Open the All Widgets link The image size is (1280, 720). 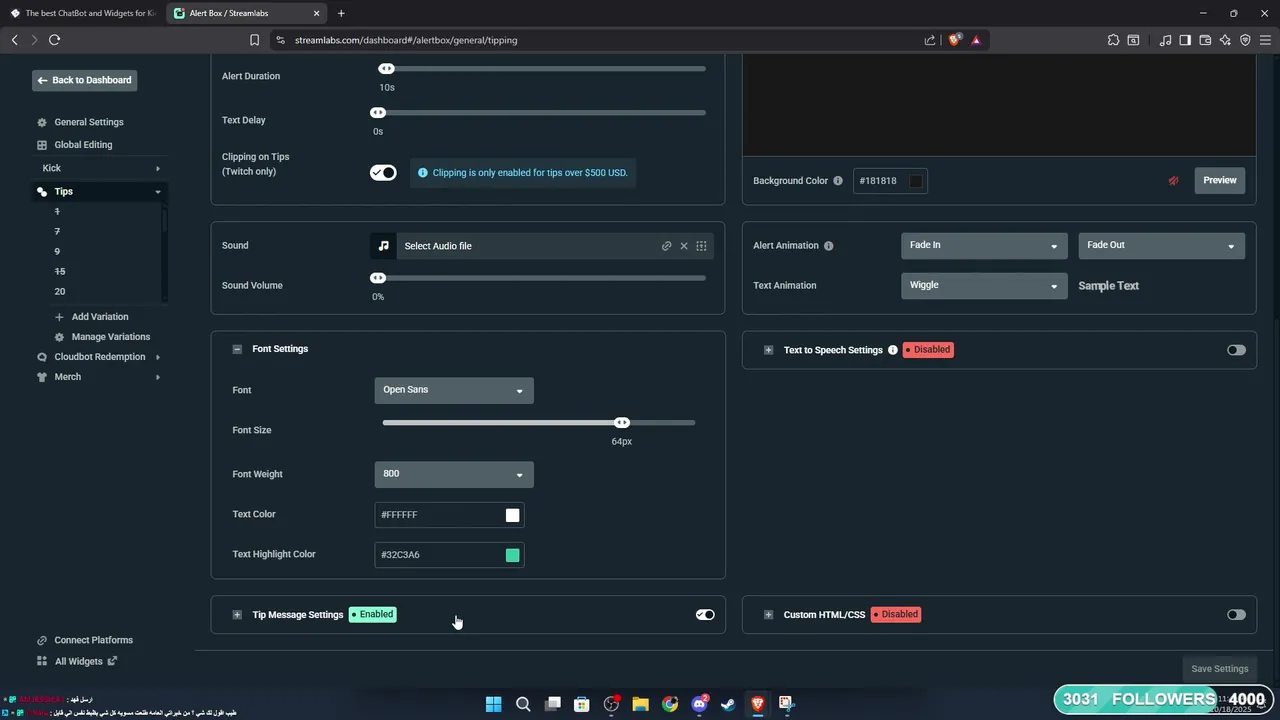pos(77,661)
